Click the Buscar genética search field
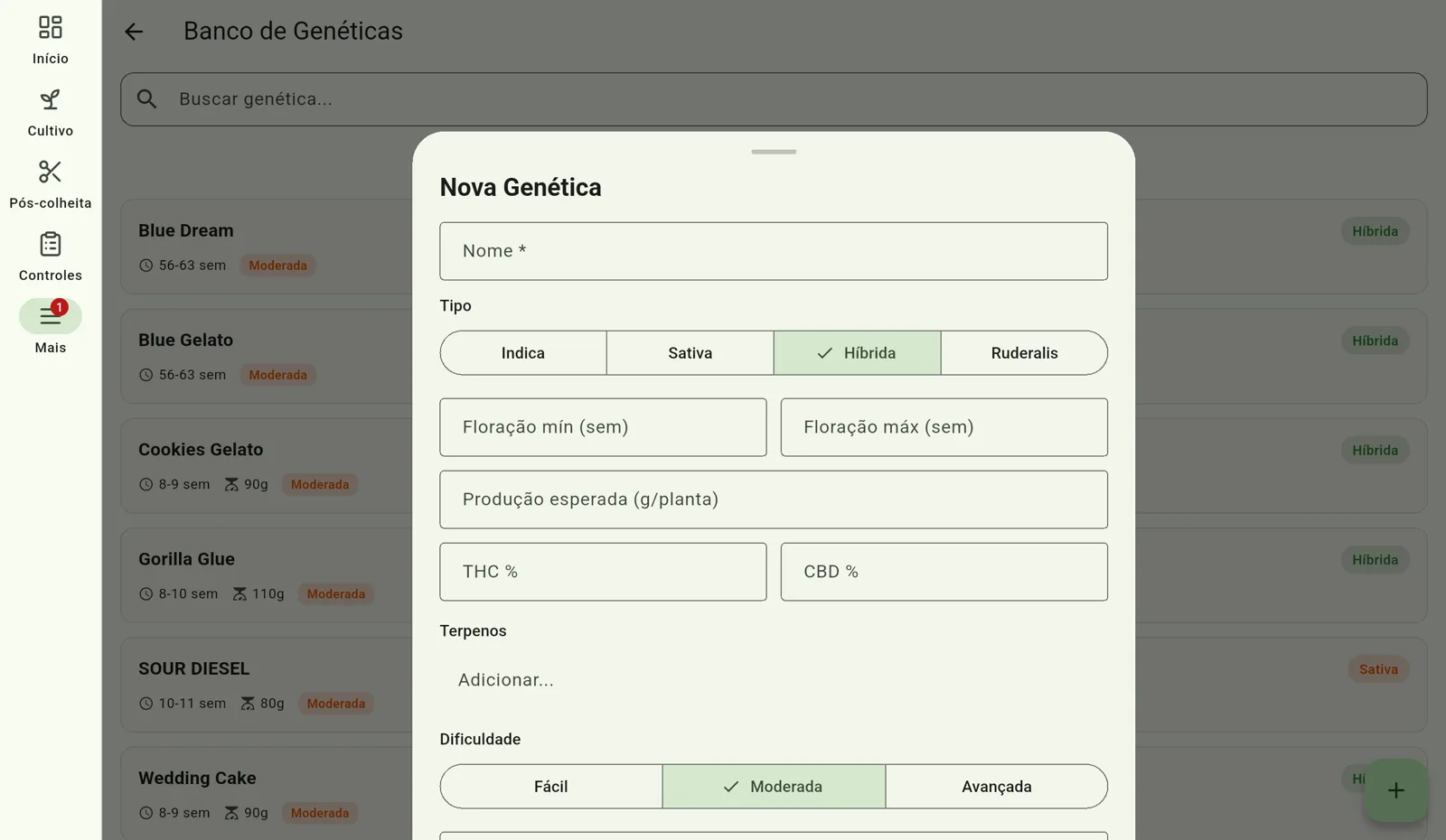This screenshot has width=1446, height=840. tap(774, 99)
